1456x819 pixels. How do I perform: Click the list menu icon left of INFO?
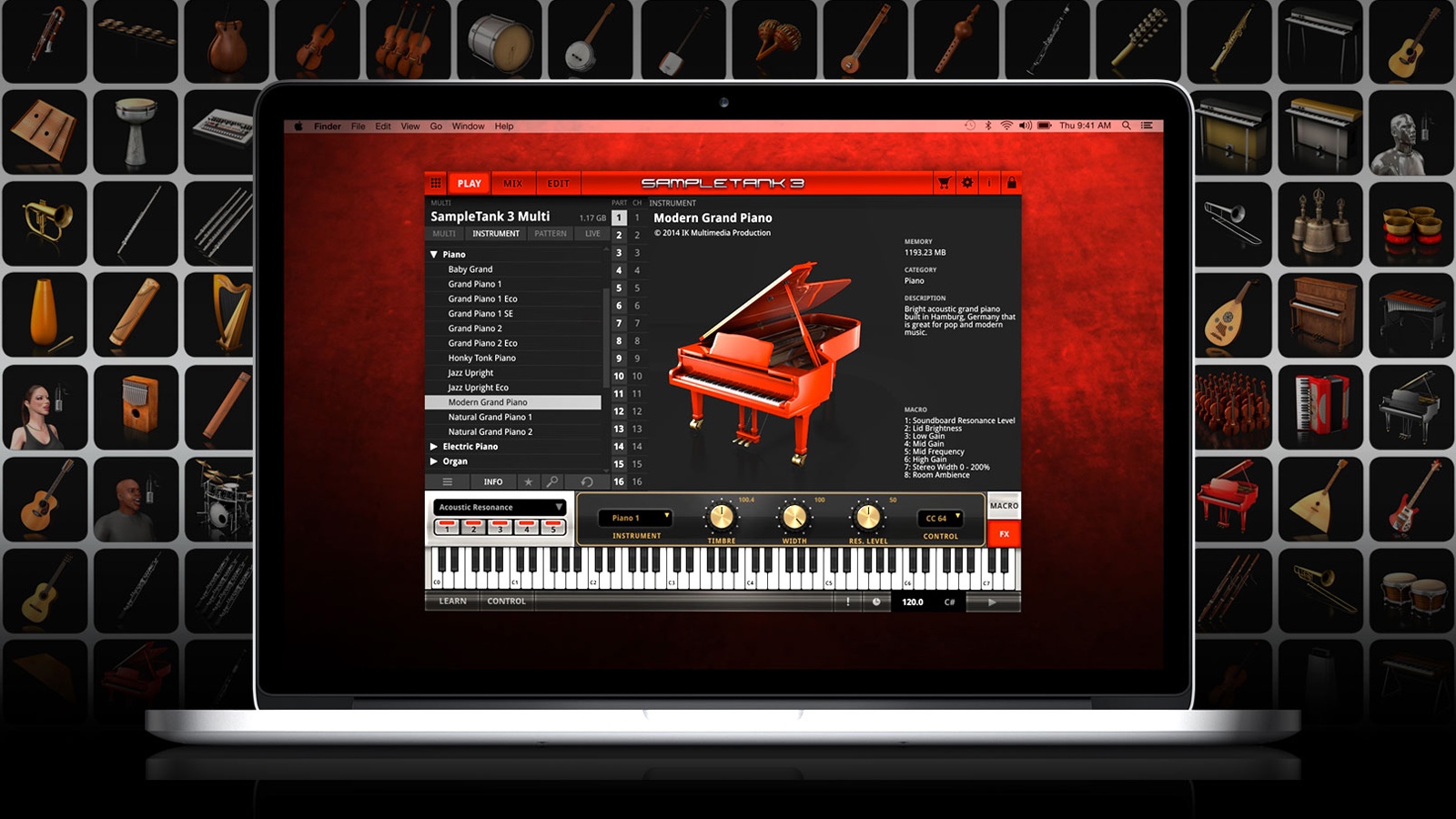[447, 481]
